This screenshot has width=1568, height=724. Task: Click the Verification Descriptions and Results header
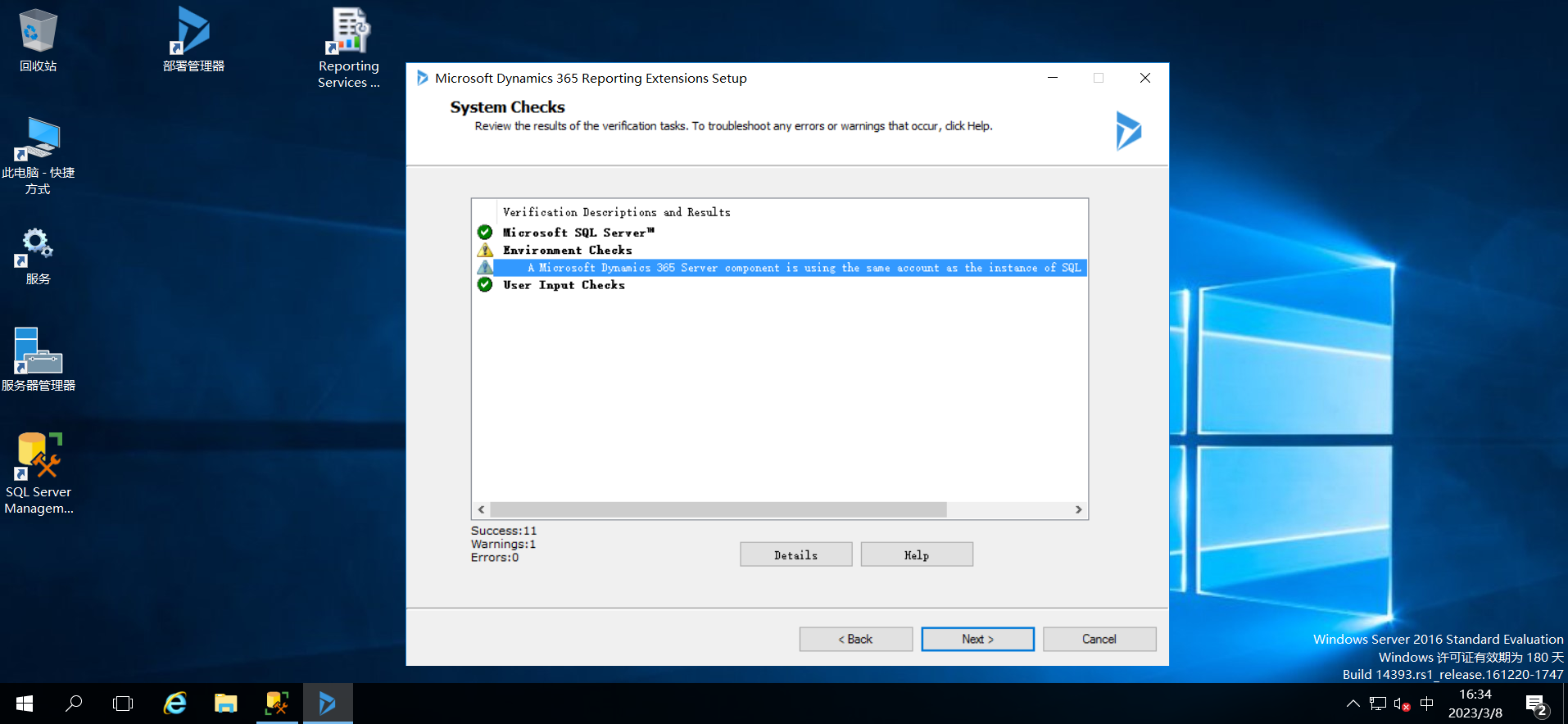pos(617,212)
